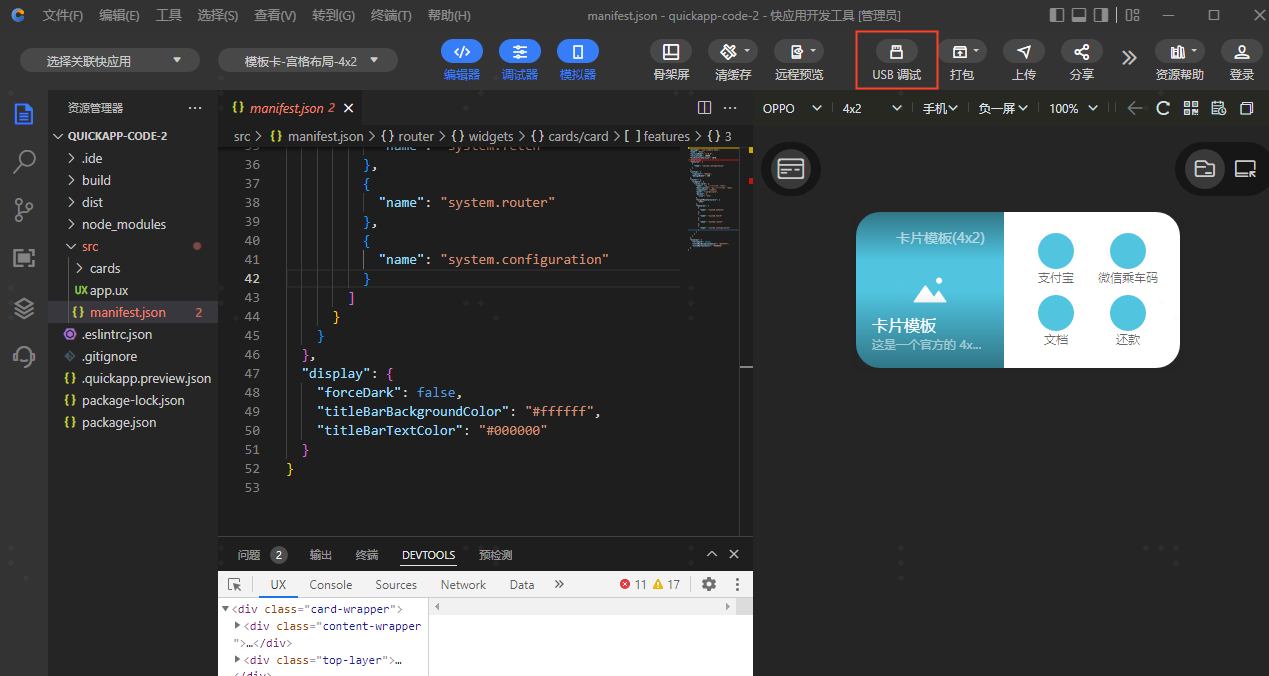Open package.json in the explorer

118,422
